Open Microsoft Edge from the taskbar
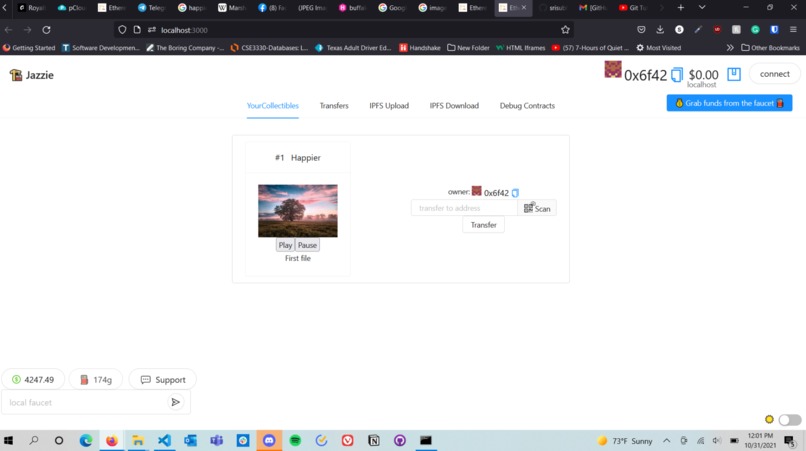This screenshot has width=806, height=451. coord(86,440)
